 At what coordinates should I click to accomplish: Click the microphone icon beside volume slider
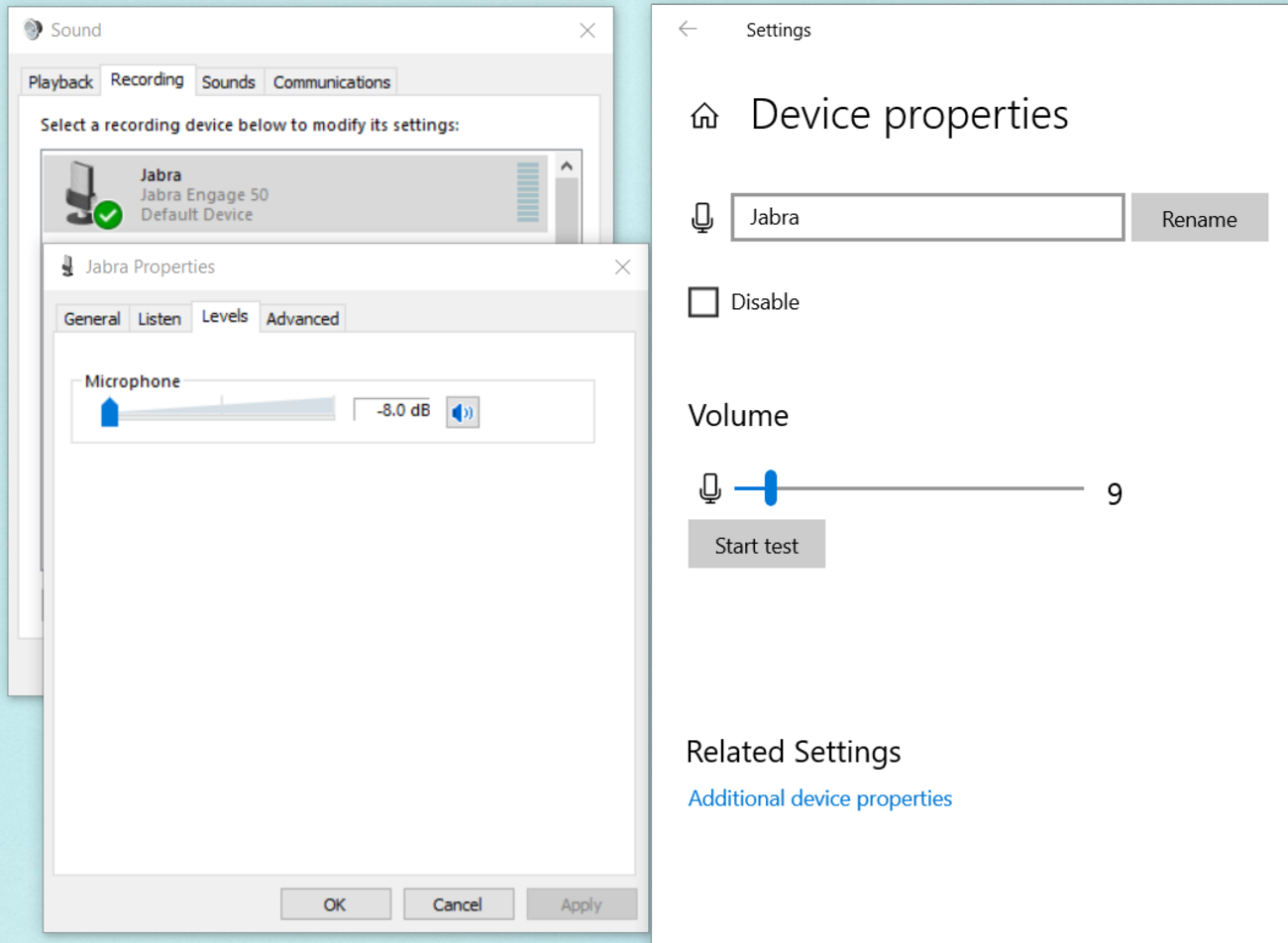point(710,488)
